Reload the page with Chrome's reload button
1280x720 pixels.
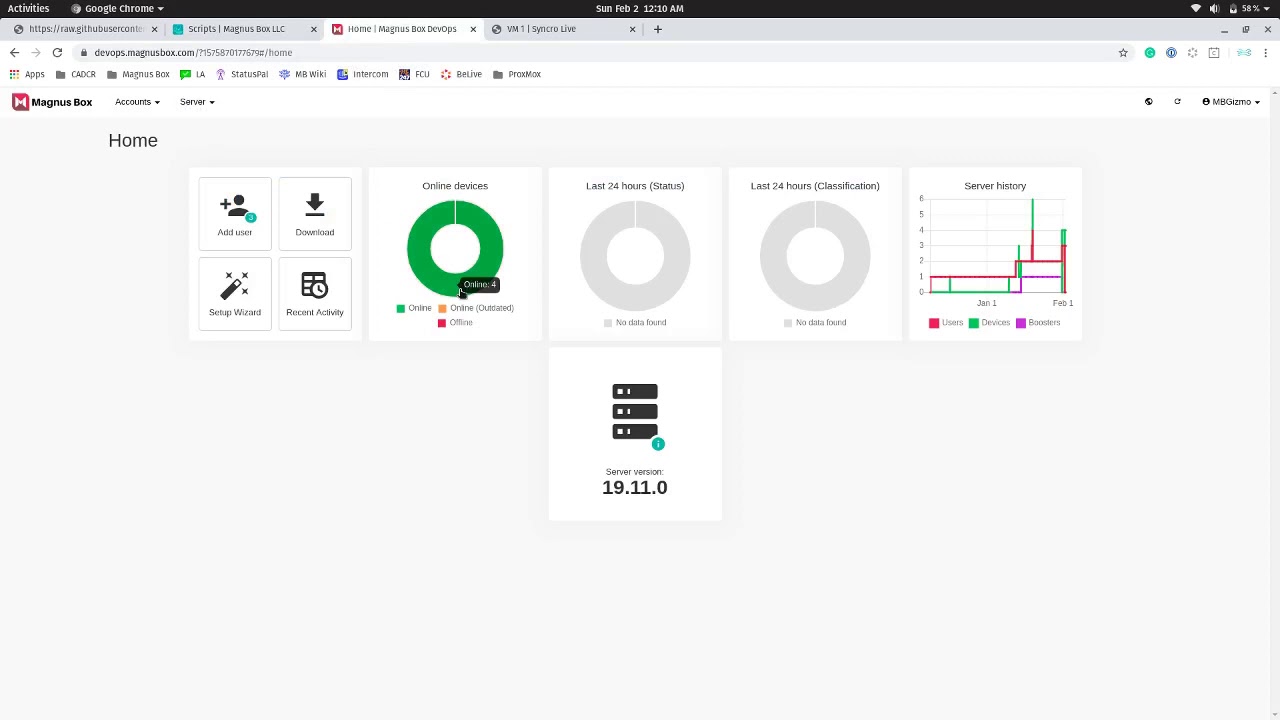(57, 53)
